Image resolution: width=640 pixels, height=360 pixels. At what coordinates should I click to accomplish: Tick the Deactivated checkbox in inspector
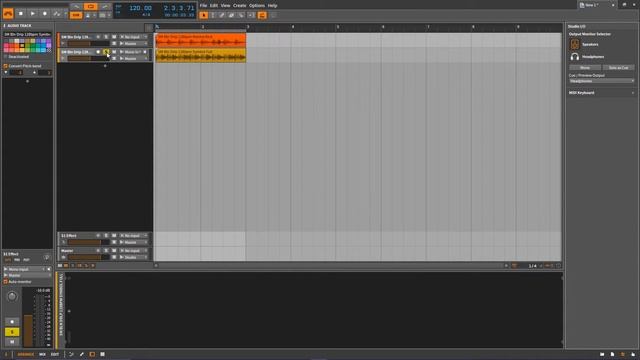point(6,57)
